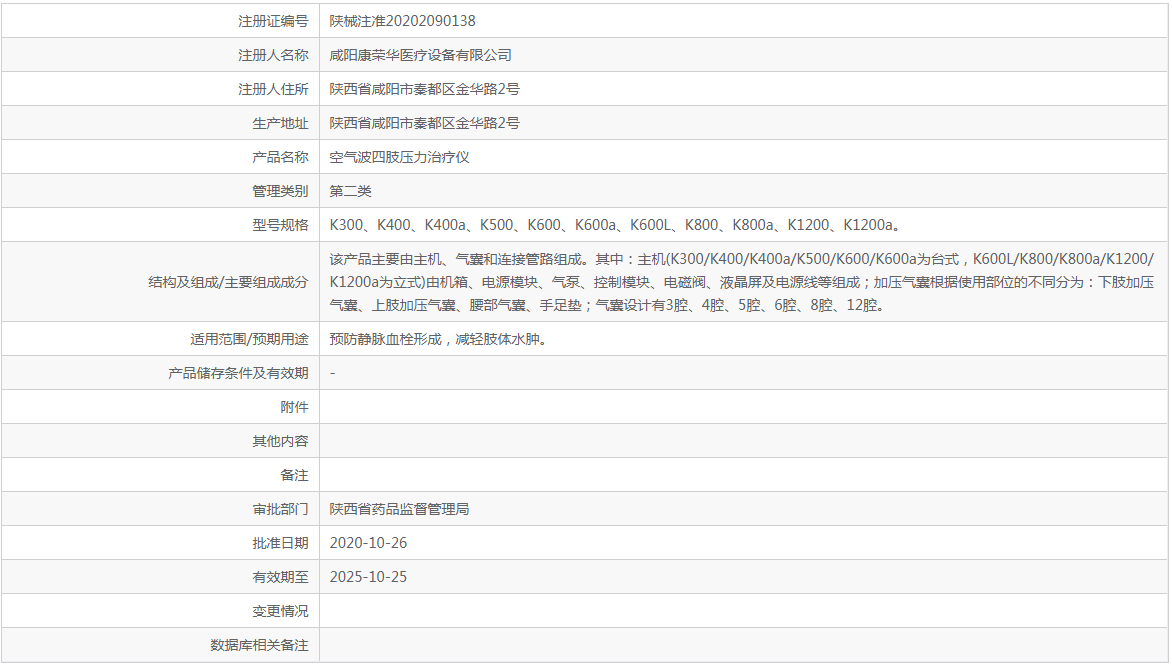Screen dimensions: 1172x665
Task: Select company name 咸阳康荣华医疗设备有限公司
Action: 421,55
